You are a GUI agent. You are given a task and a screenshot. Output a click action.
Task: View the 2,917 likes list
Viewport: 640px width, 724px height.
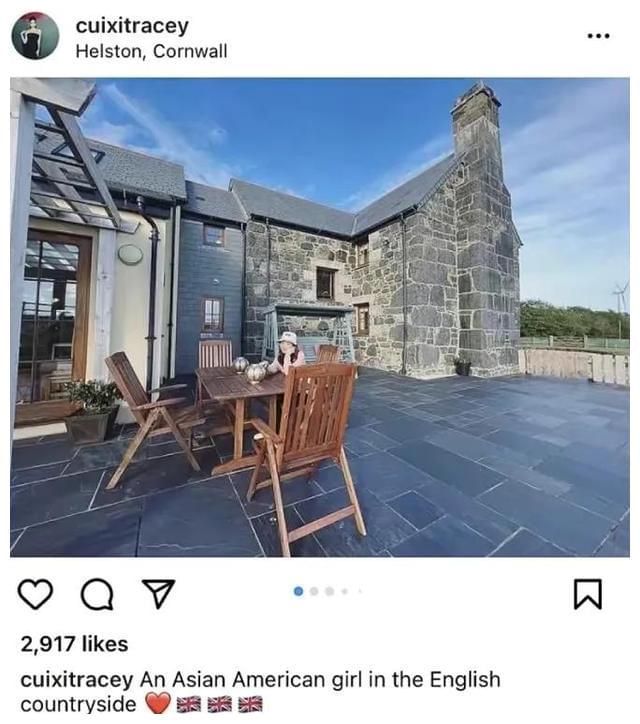(x=74, y=644)
